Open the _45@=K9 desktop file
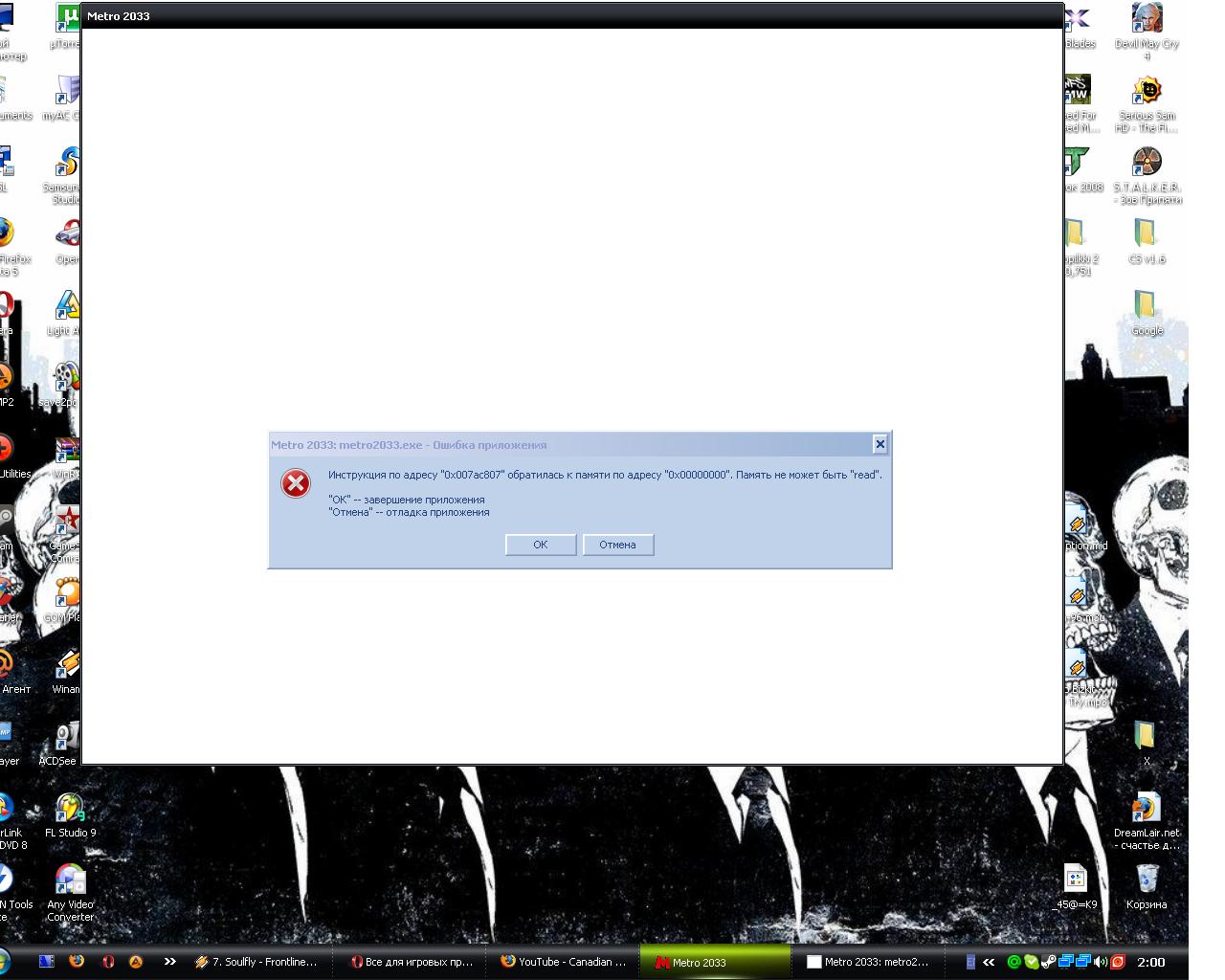This screenshot has width=1225, height=980. click(1076, 886)
